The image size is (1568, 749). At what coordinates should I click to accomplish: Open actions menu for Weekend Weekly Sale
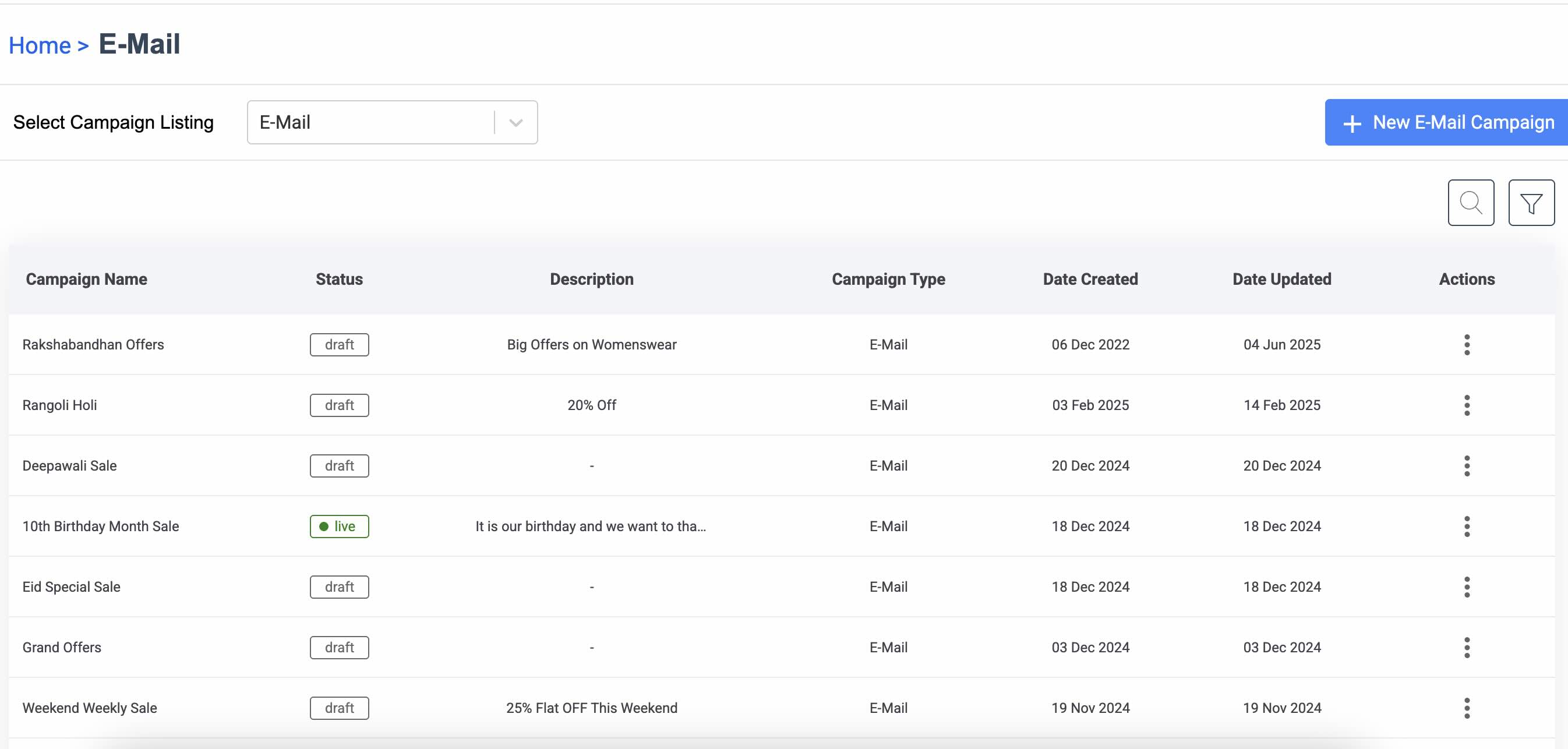[1466, 708]
